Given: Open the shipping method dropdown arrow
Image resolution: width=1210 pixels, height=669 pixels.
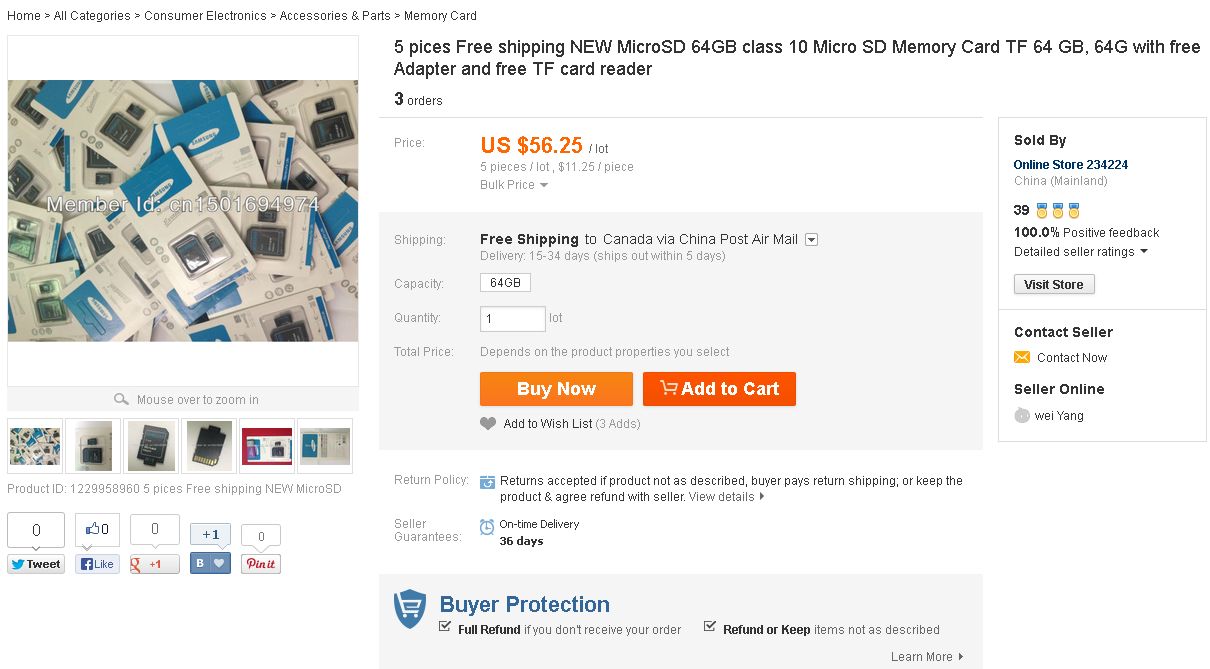Looking at the screenshot, I should (812, 239).
